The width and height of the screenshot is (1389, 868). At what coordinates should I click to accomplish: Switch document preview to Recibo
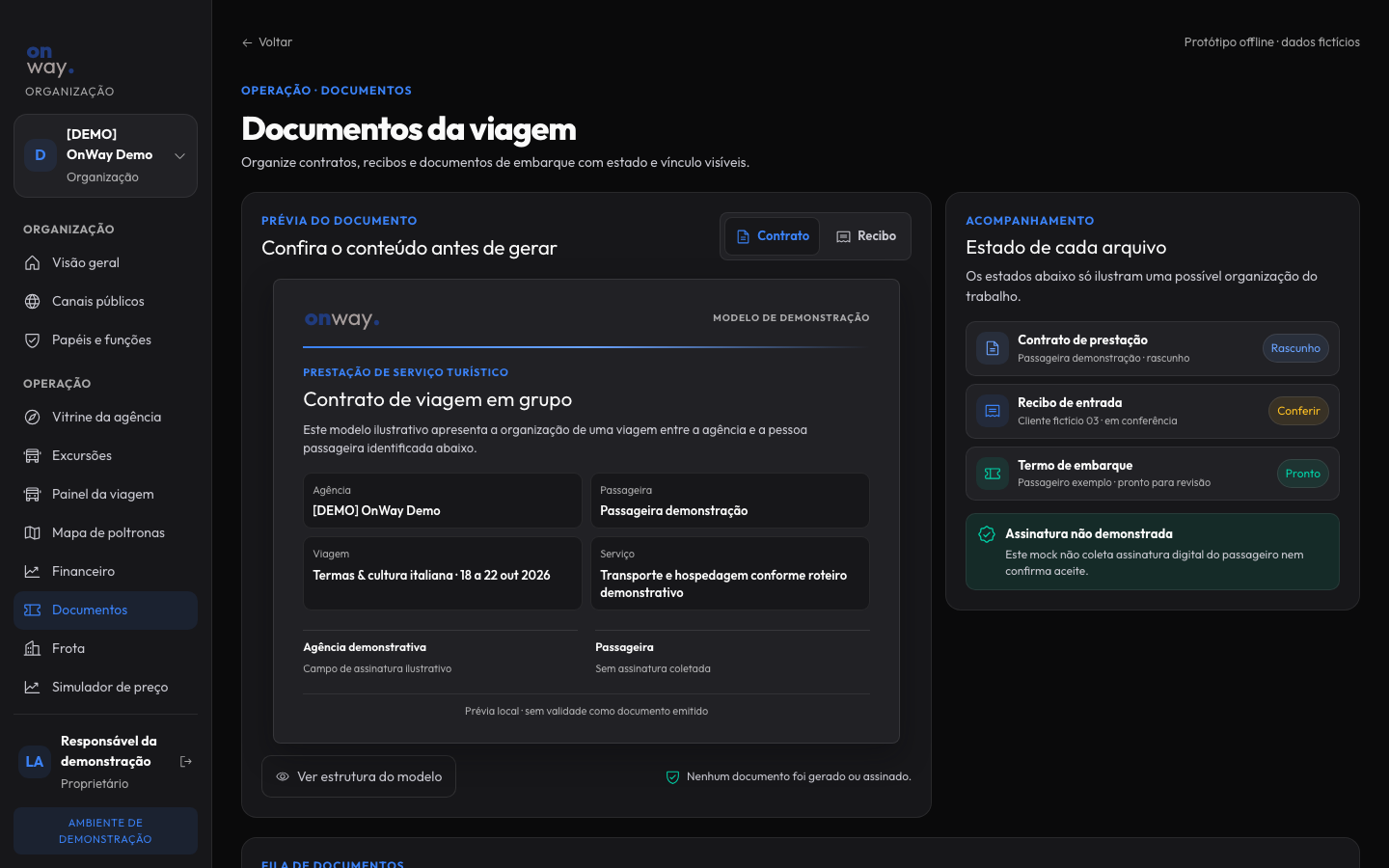pos(866,236)
